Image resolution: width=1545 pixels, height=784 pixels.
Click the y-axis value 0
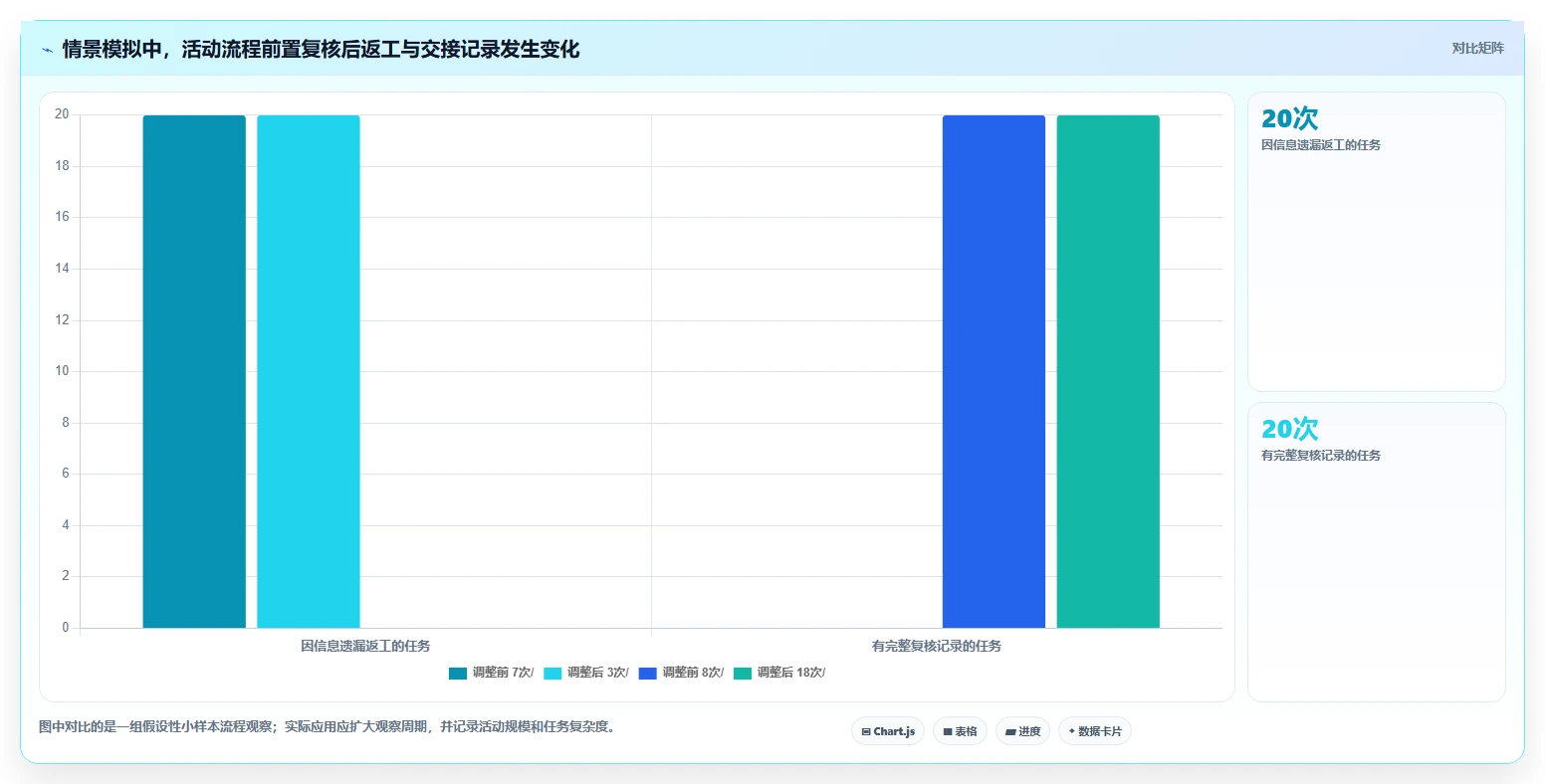pyautogui.click(x=66, y=628)
